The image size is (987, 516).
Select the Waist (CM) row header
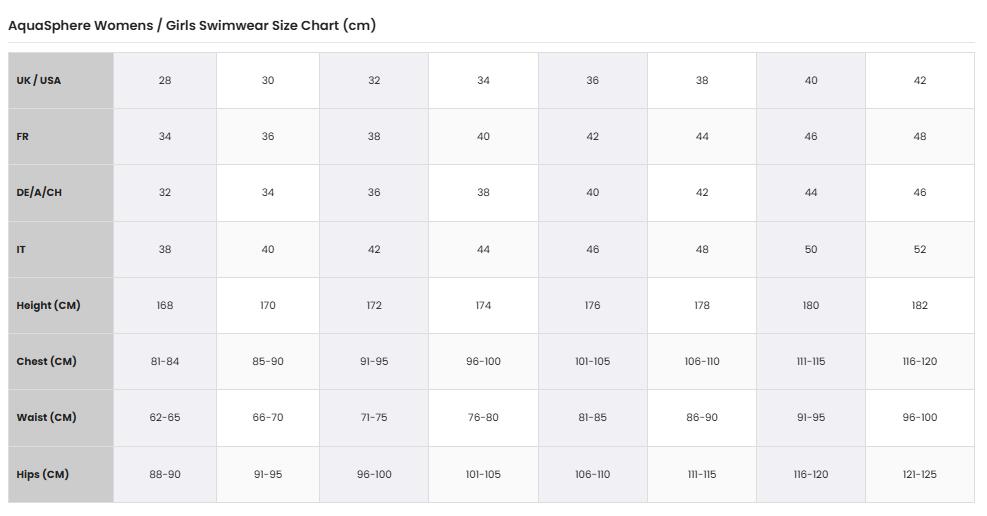(x=60, y=417)
